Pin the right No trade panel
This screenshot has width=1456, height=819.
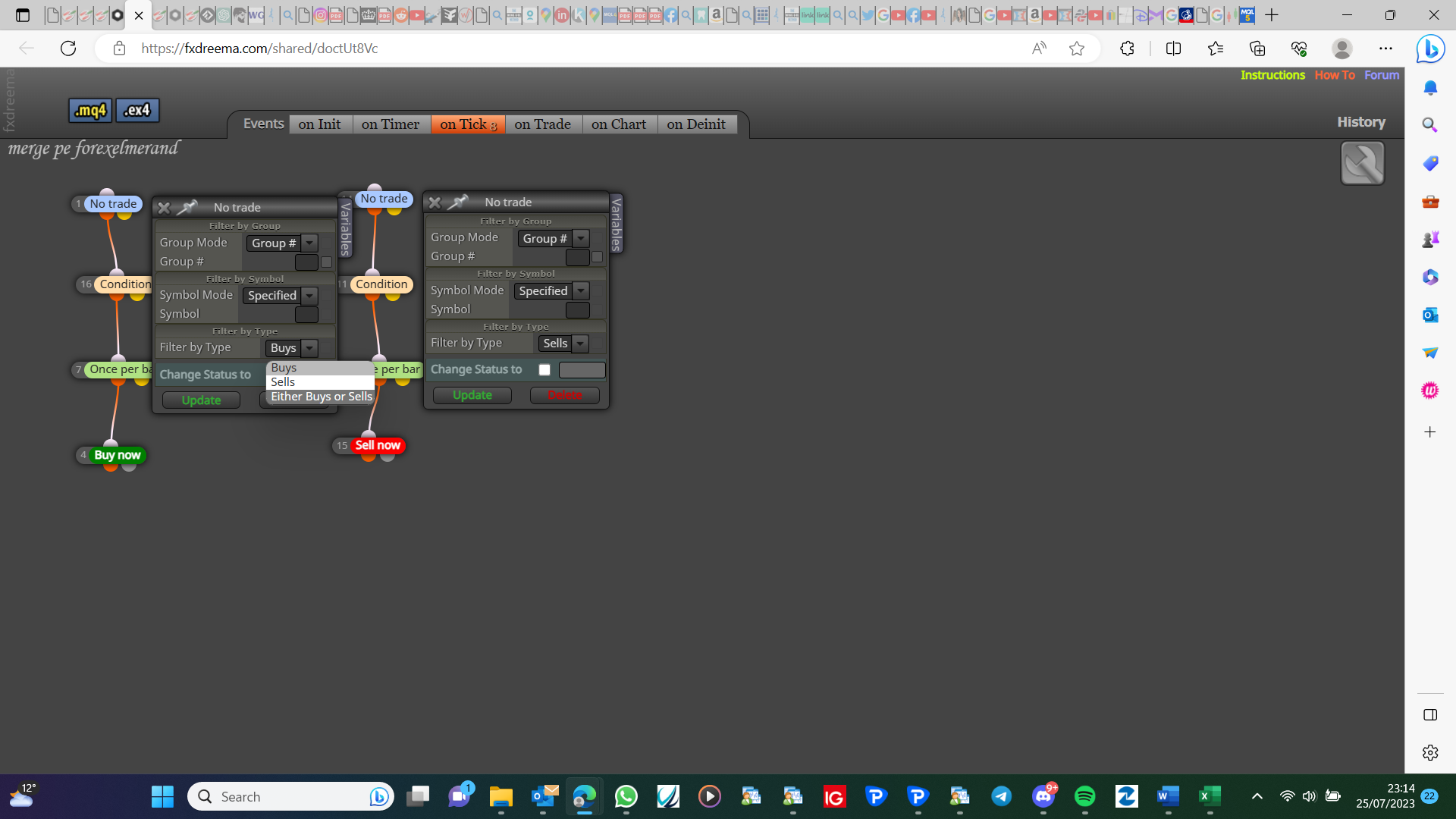458,202
